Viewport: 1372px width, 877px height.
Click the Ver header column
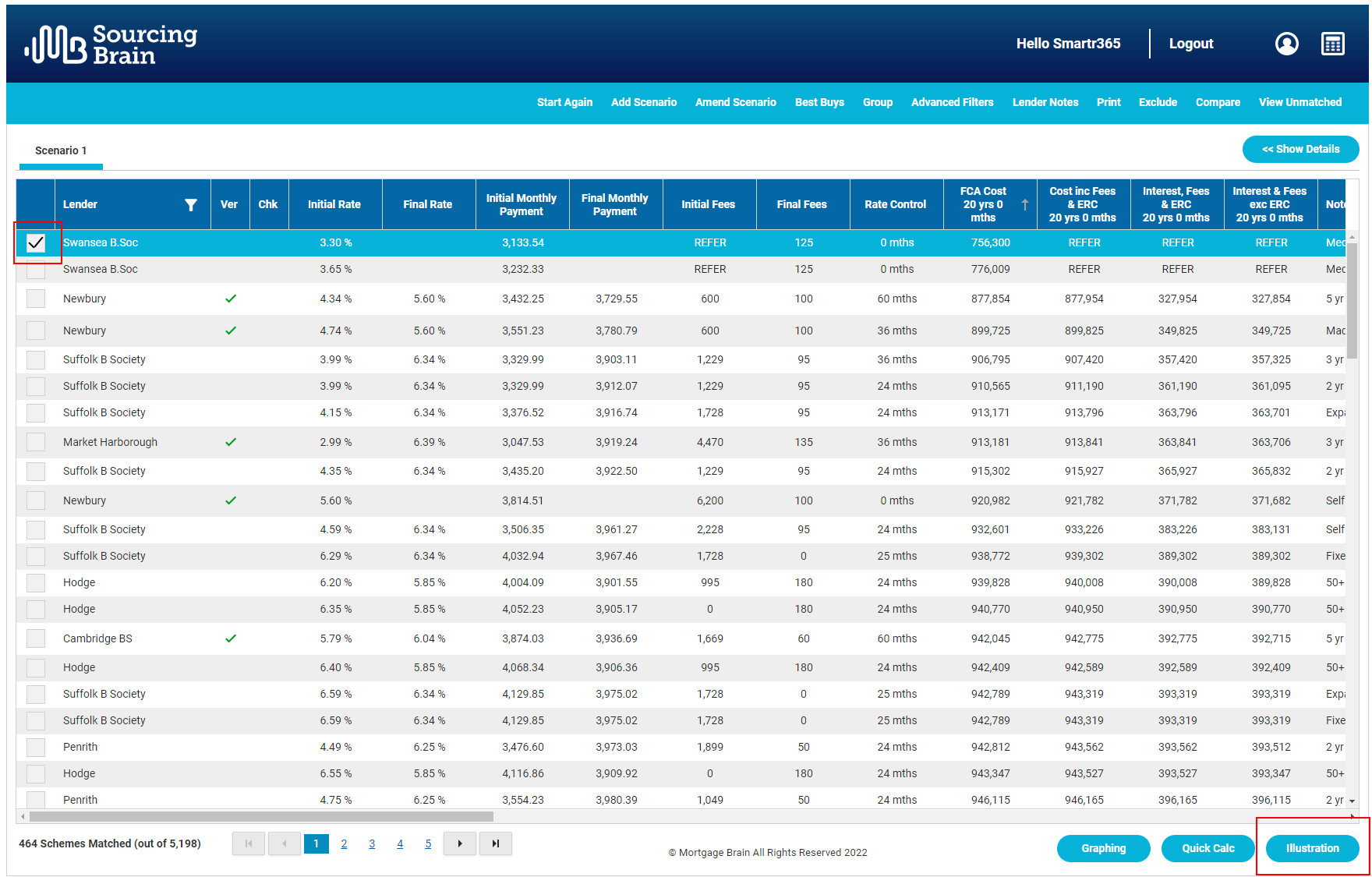[229, 204]
